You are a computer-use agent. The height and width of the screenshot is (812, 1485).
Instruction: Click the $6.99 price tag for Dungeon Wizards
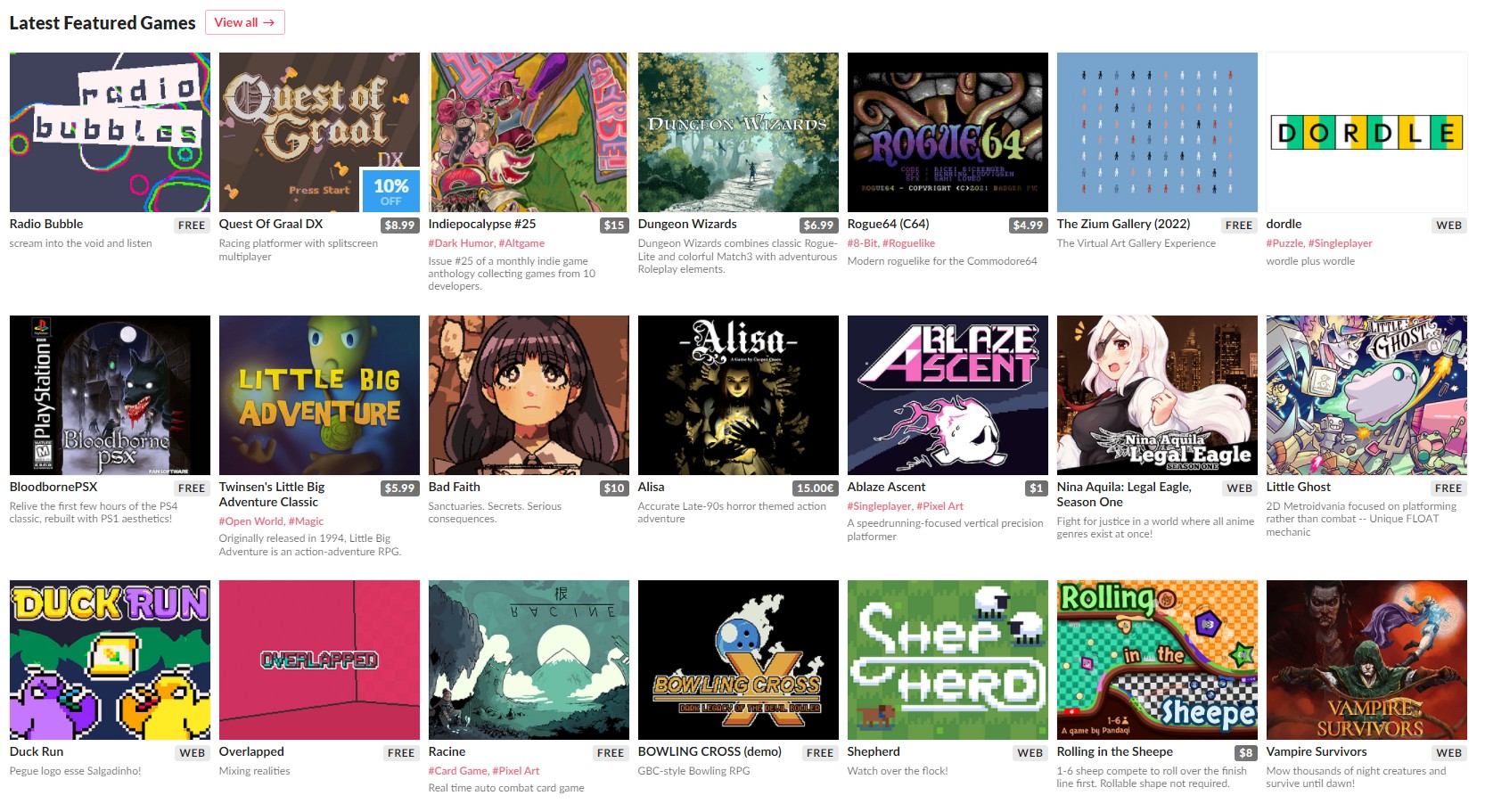click(x=818, y=226)
